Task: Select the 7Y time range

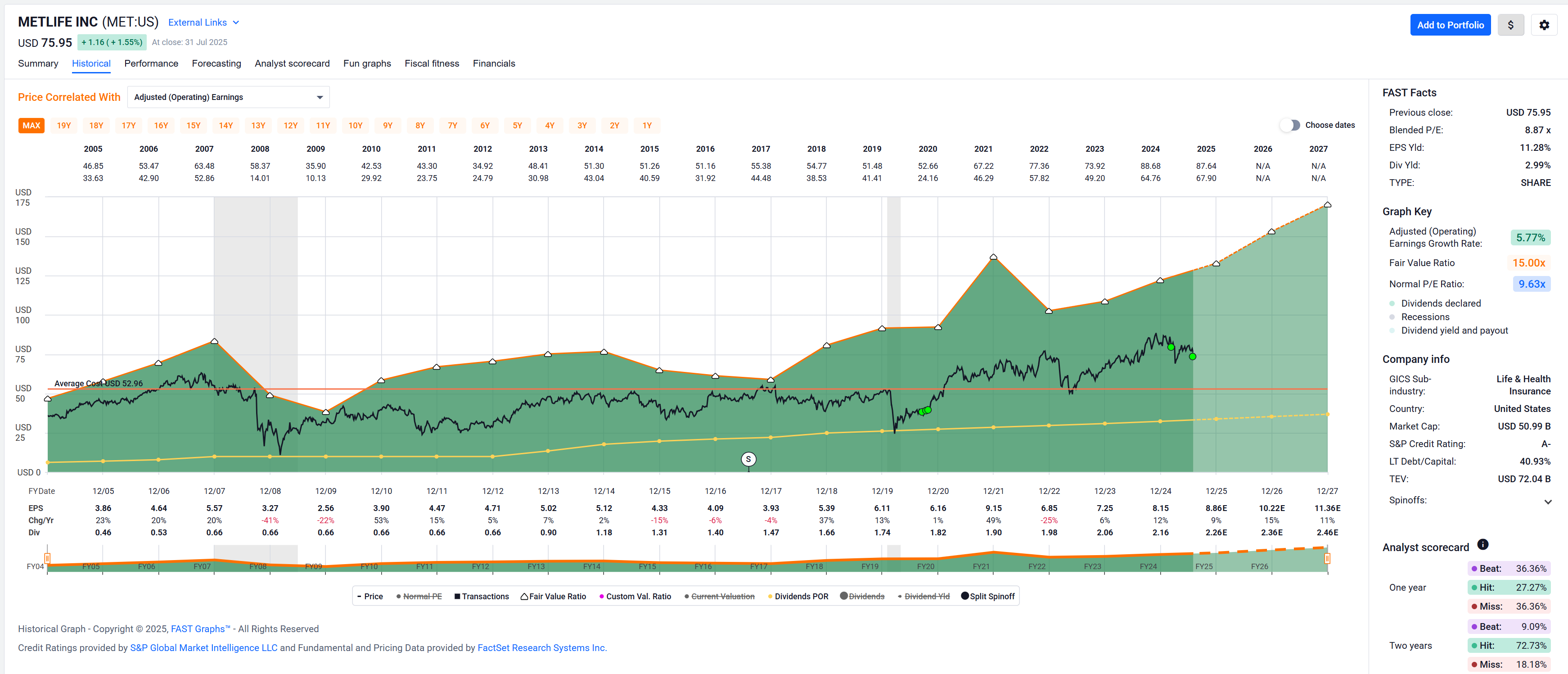Action: point(452,126)
